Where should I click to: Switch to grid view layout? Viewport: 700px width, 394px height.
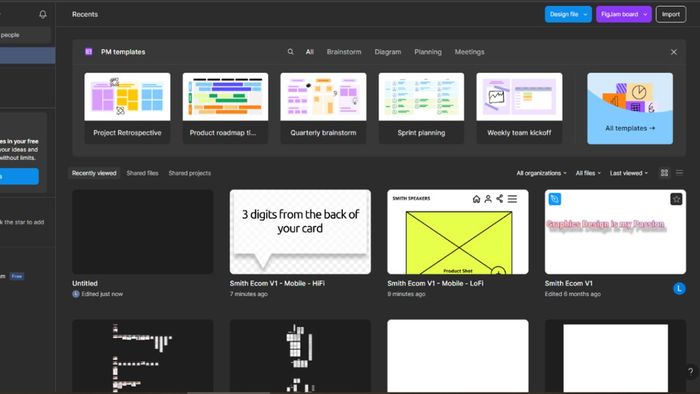click(x=664, y=173)
